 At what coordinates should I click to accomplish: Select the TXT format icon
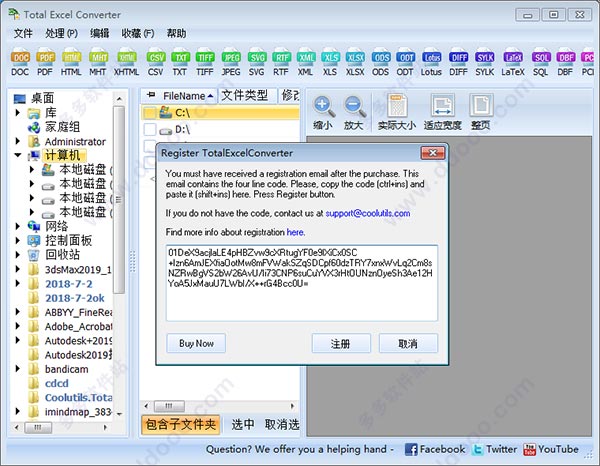coord(180,63)
